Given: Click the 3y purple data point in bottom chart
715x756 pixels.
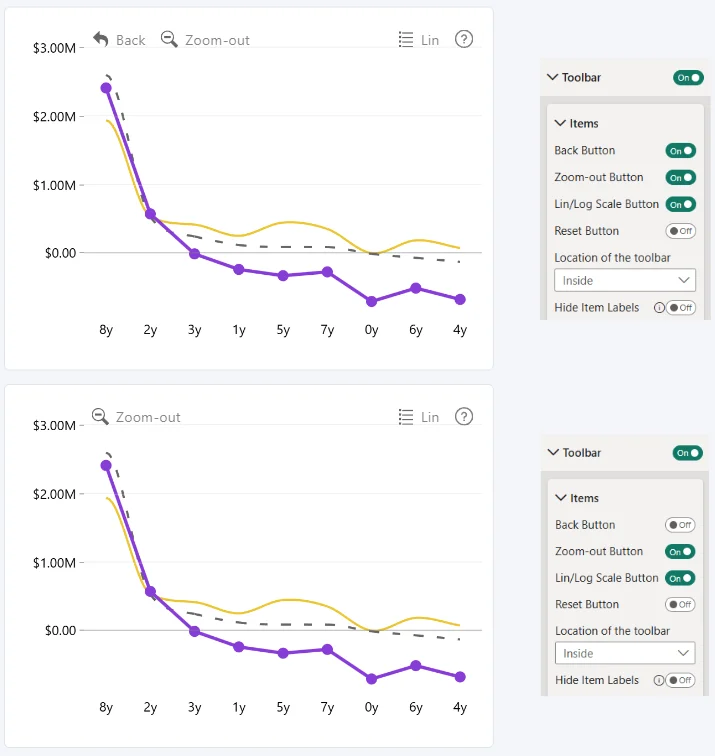Looking at the screenshot, I should coord(194,631).
